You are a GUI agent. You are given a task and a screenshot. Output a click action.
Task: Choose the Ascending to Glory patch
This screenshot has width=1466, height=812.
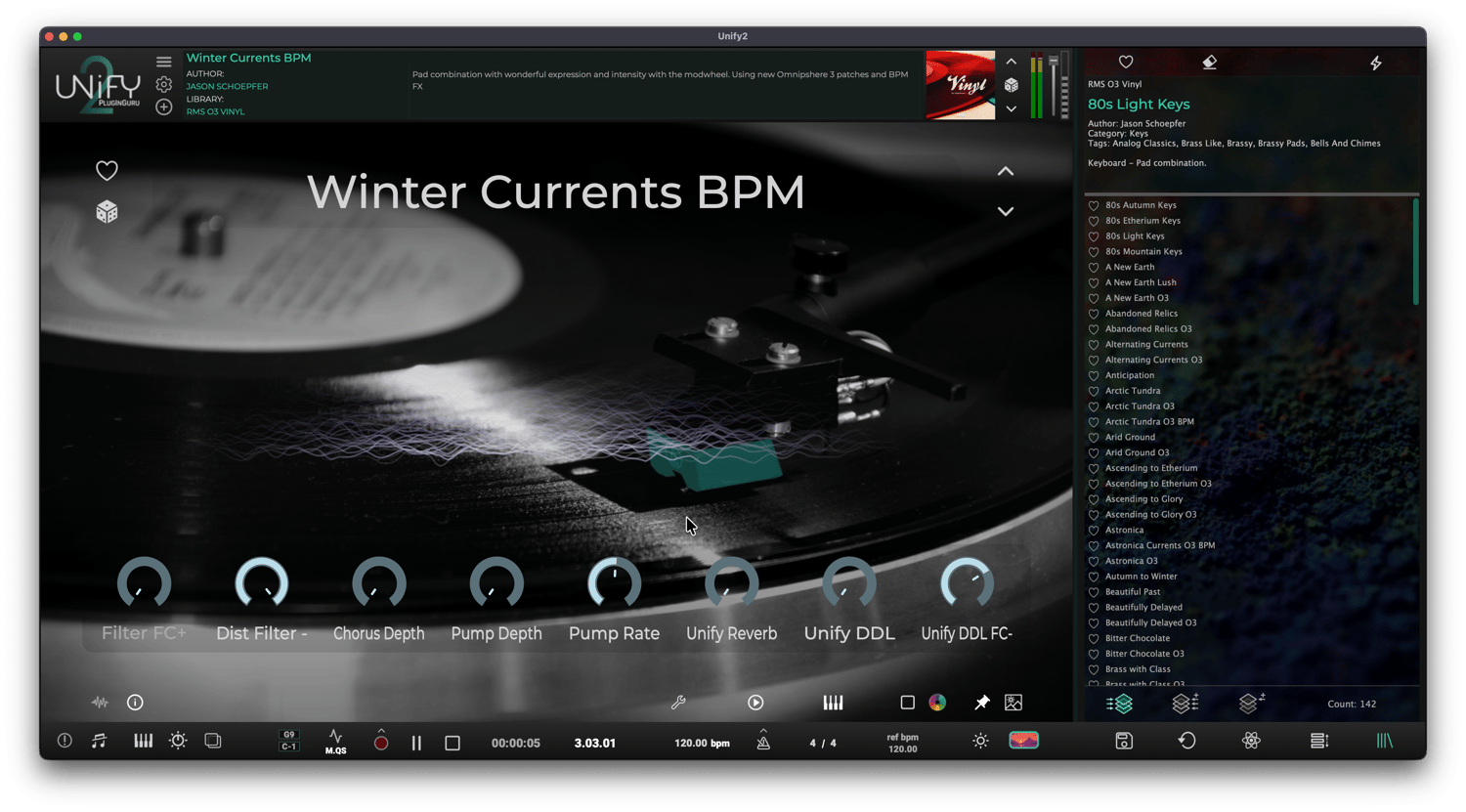click(x=1143, y=499)
